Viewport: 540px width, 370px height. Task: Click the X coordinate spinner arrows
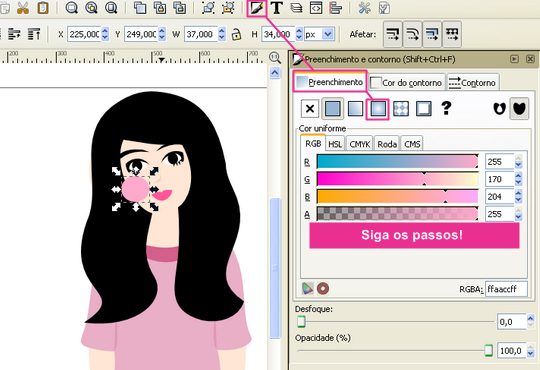(x=105, y=34)
